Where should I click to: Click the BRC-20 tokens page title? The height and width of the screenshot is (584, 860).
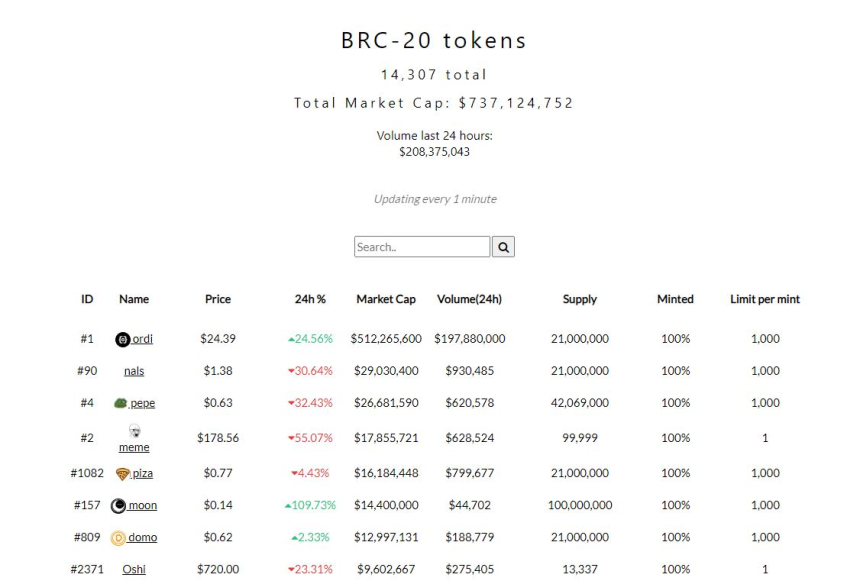(x=430, y=40)
